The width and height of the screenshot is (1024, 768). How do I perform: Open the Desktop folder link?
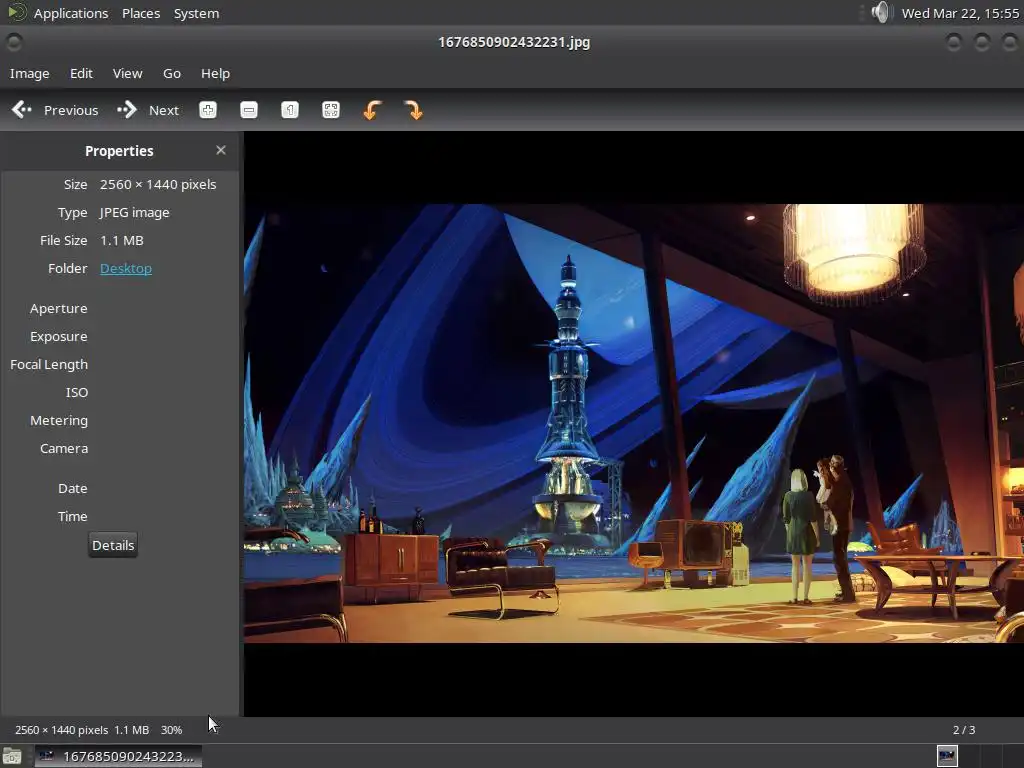(x=126, y=268)
